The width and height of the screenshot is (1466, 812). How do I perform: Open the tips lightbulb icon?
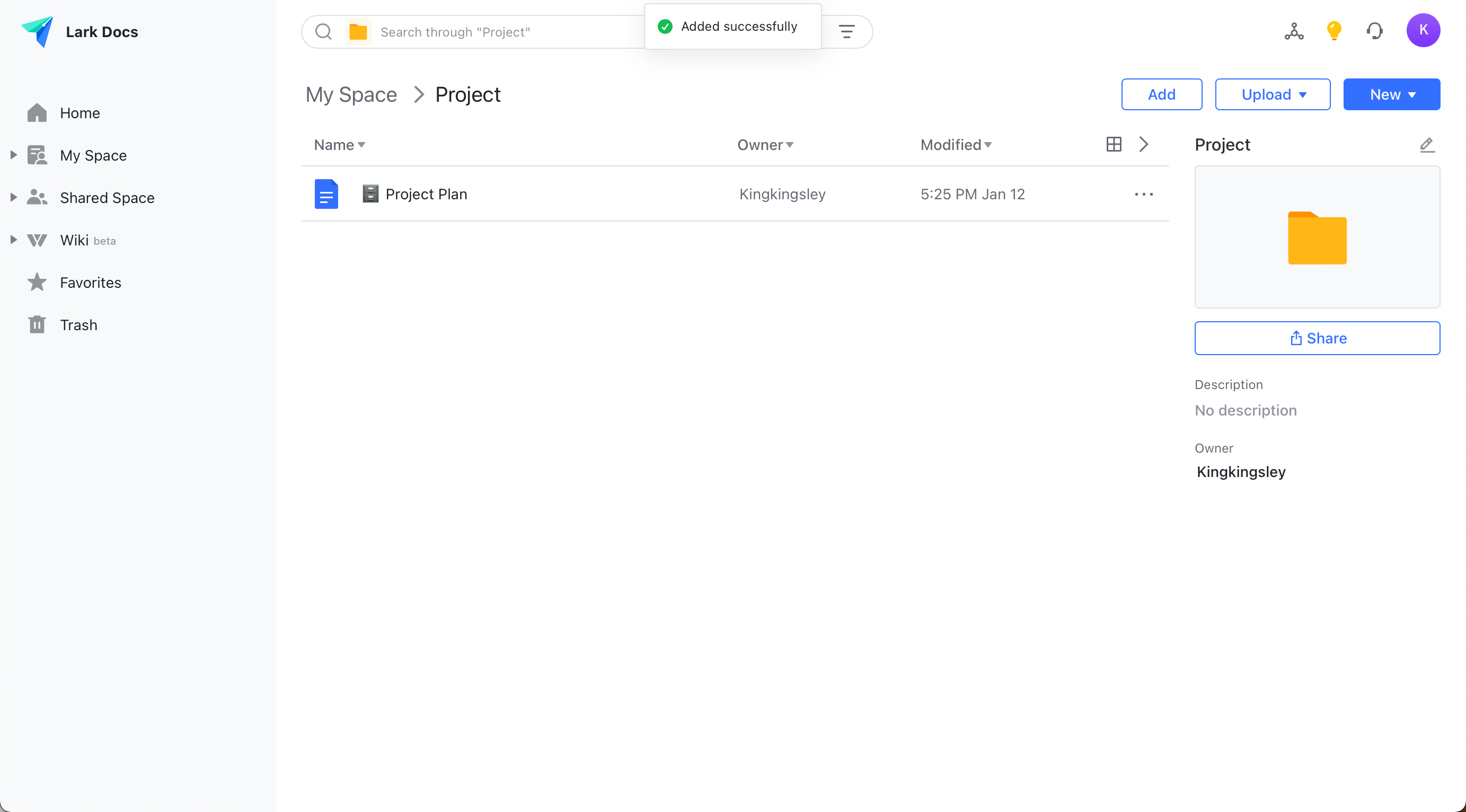click(1334, 30)
